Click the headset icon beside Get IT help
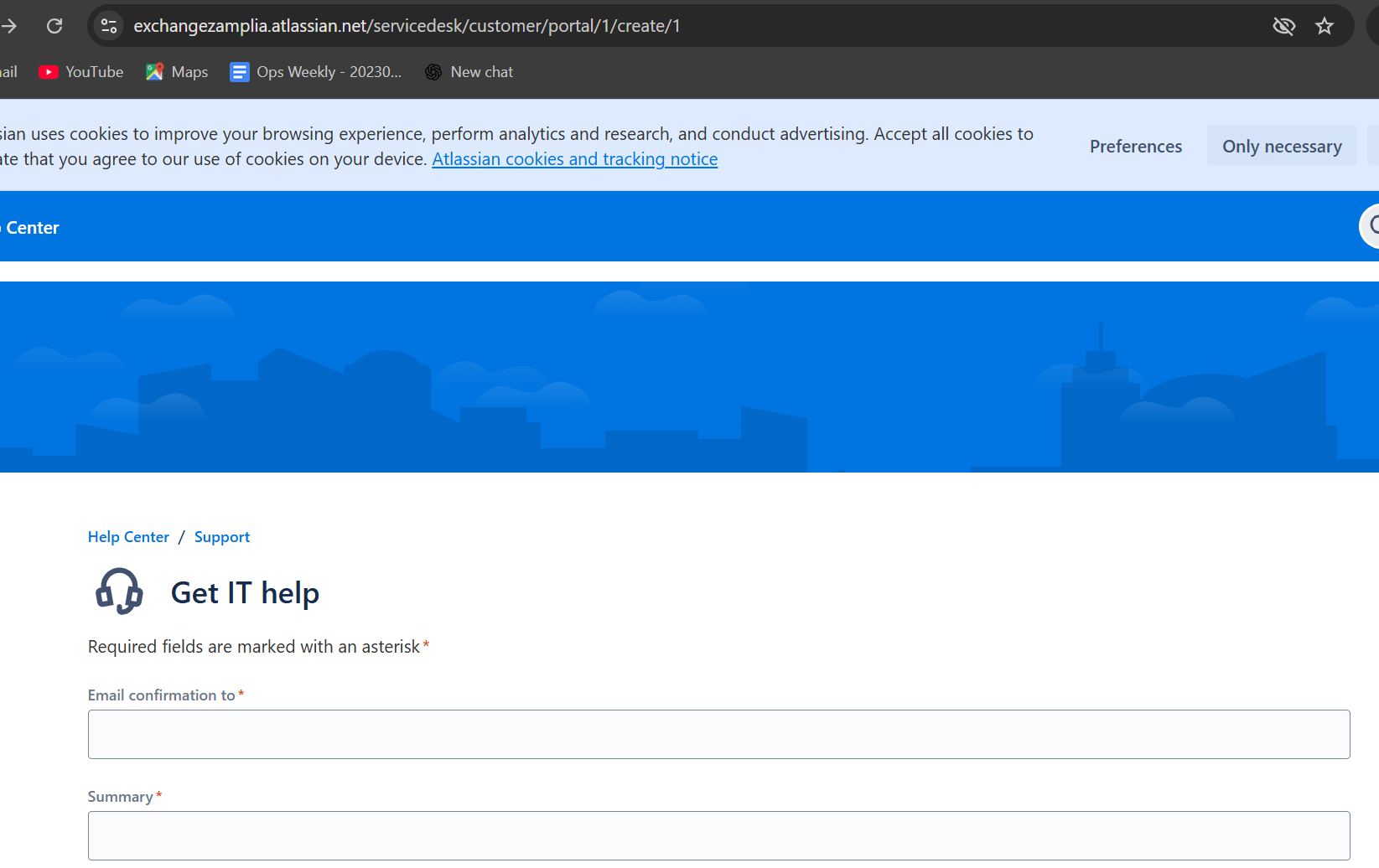 pos(119,592)
